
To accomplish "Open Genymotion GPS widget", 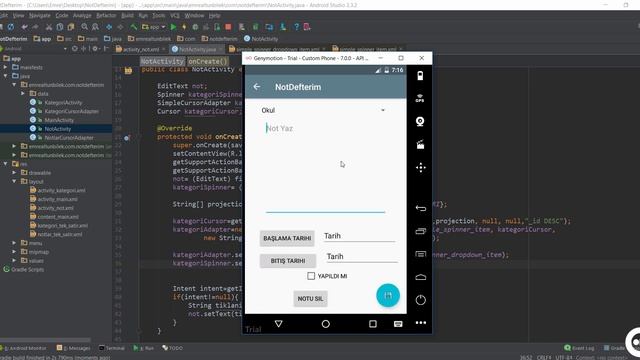I will tap(420, 98).
